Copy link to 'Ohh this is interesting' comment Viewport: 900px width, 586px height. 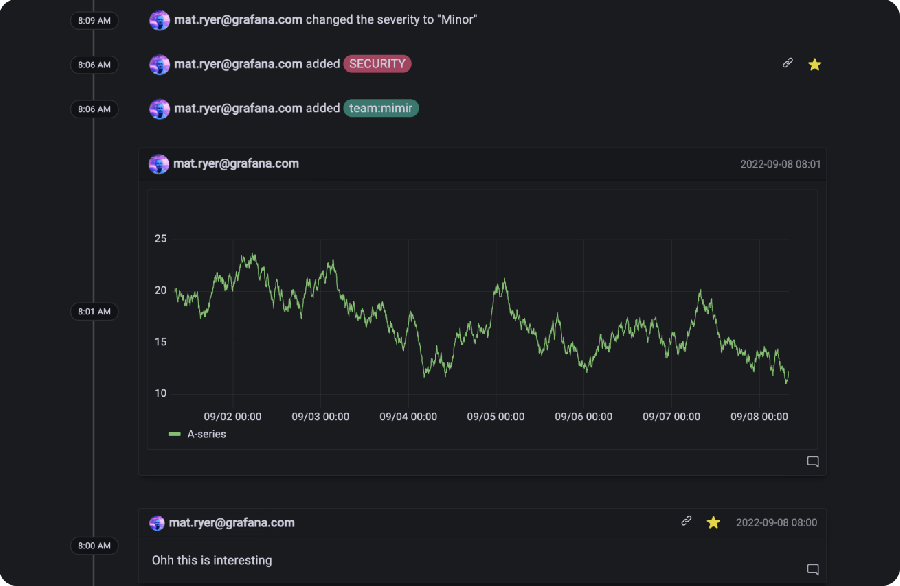click(686, 521)
